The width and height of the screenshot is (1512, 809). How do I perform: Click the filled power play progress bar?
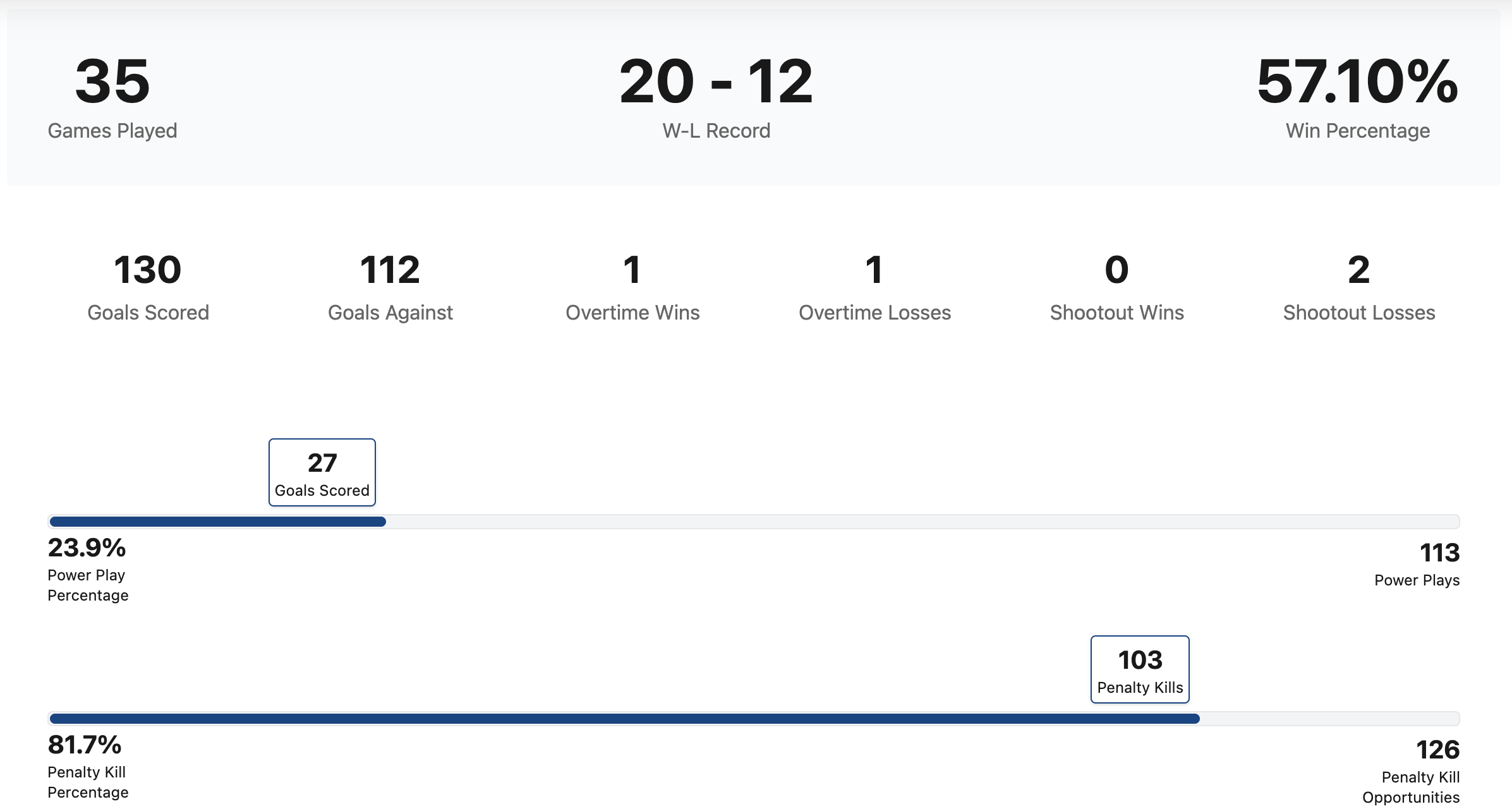tap(217, 522)
